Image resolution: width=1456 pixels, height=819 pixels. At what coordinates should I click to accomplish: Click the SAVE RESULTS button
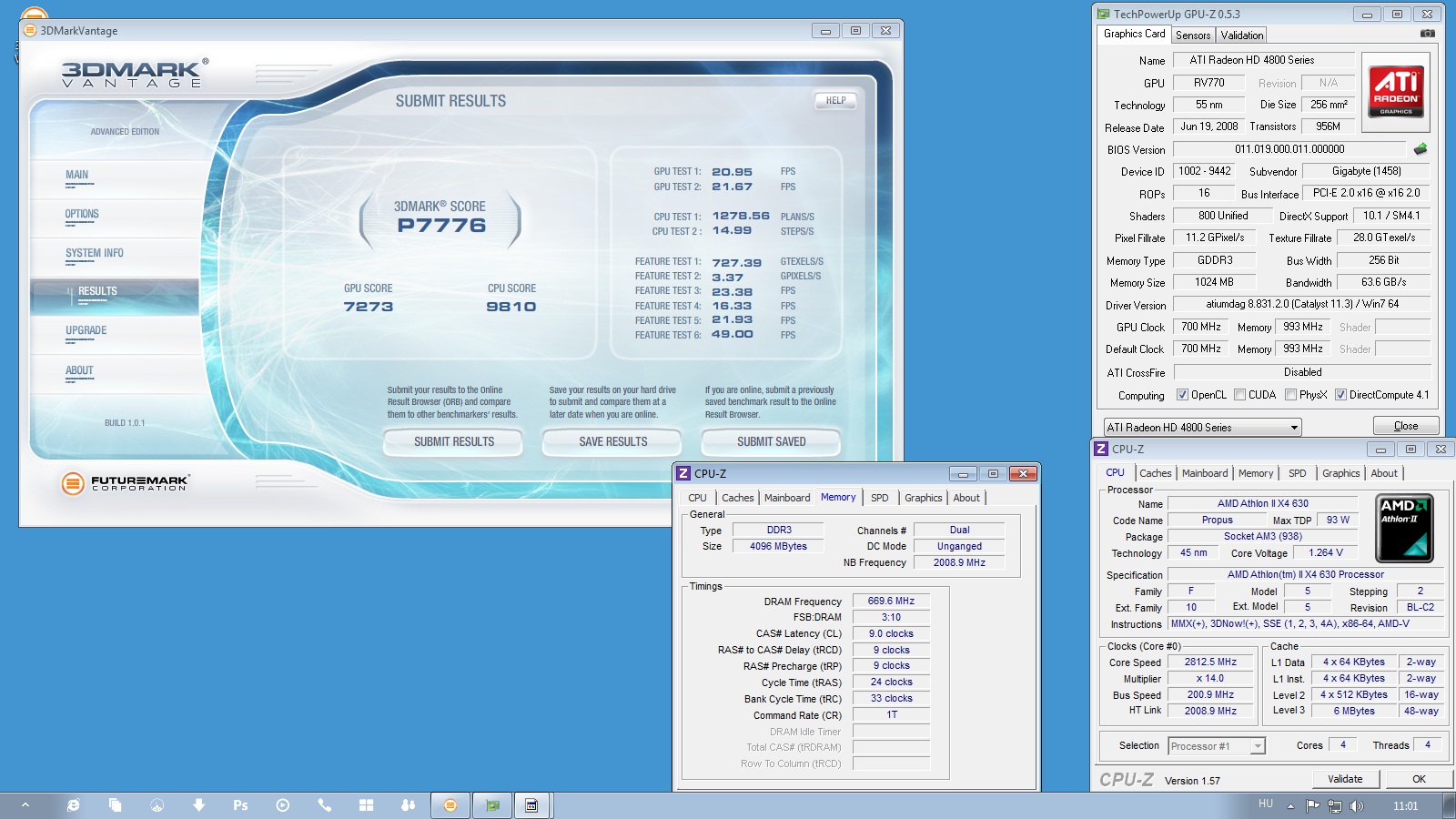click(x=612, y=442)
